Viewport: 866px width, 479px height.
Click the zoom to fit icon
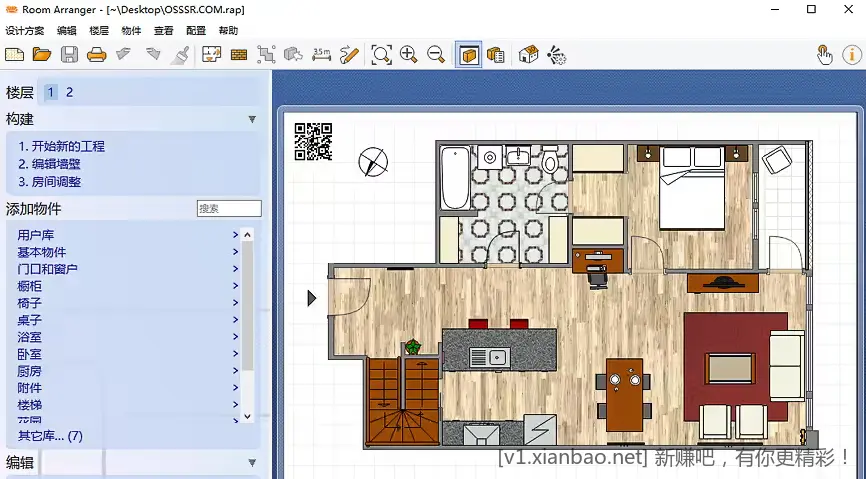click(381, 55)
